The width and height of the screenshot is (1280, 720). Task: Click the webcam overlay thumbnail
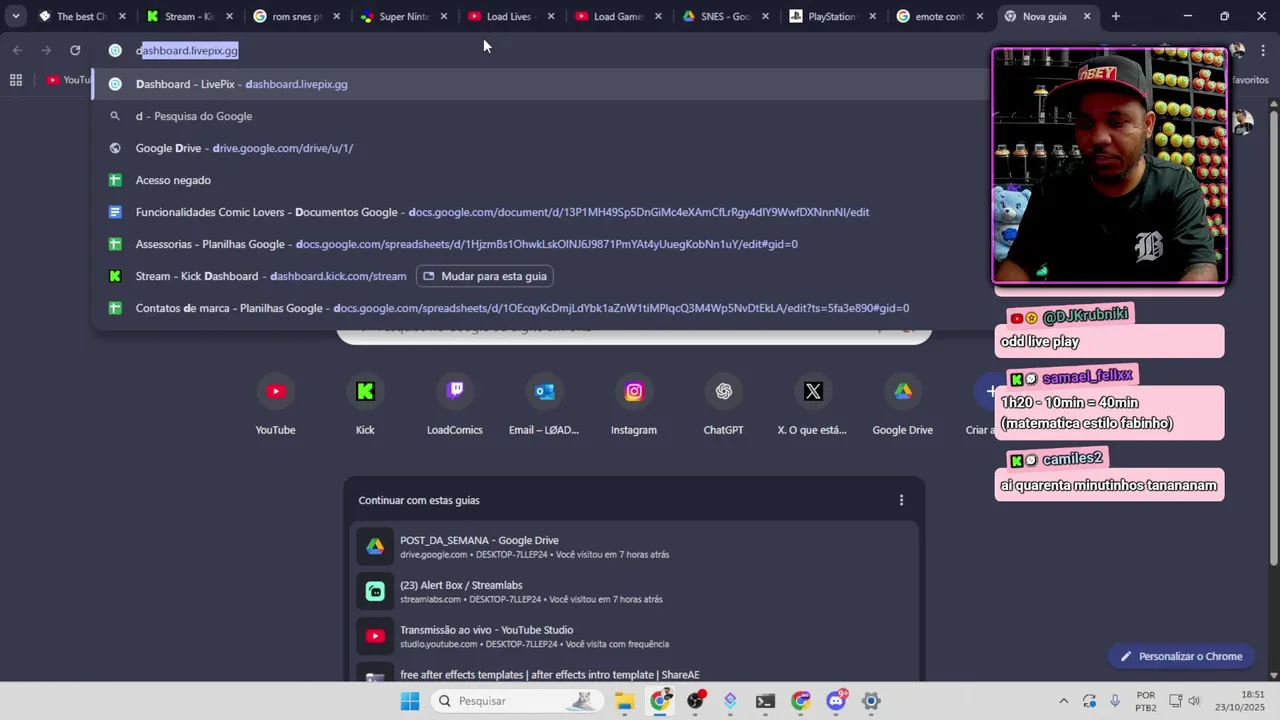[x=1109, y=166]
